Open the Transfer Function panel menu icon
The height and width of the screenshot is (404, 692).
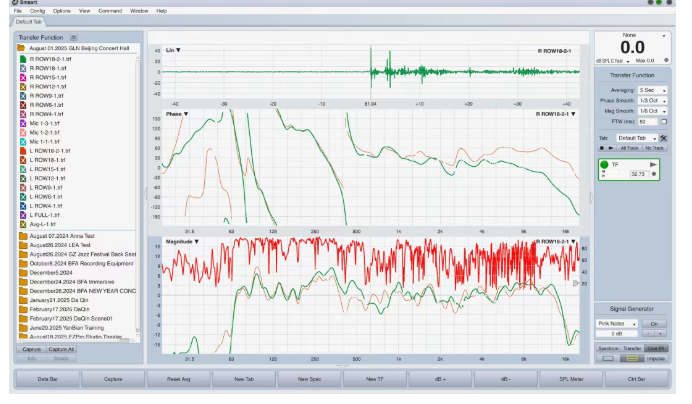click(73, 37)
